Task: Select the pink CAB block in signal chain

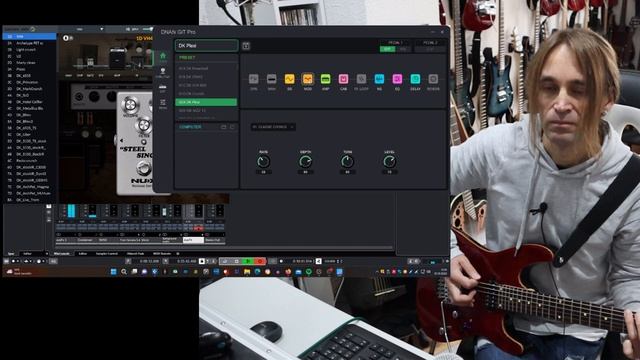Action: [x=343, y=79]
